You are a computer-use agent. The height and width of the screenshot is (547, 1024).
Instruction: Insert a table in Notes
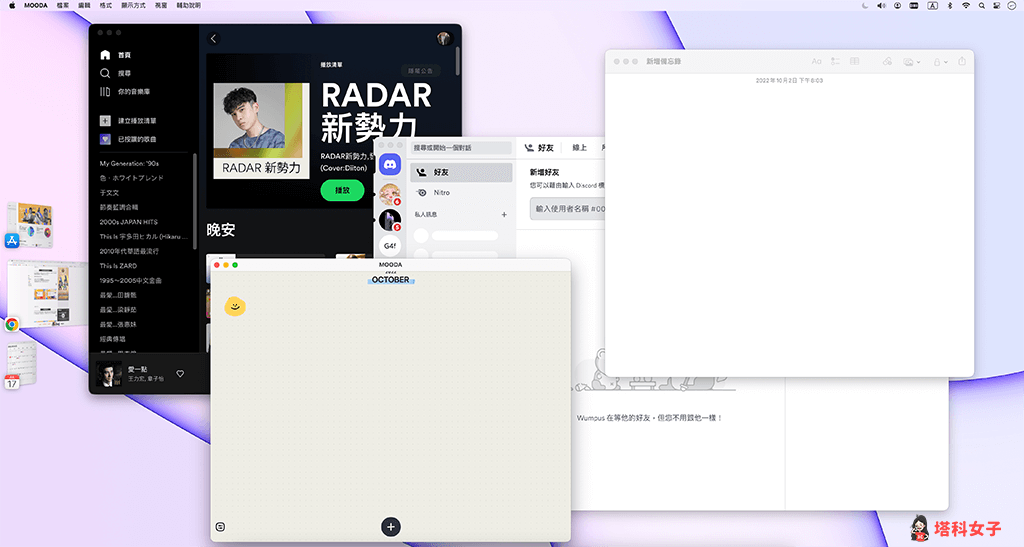(854, 61)
